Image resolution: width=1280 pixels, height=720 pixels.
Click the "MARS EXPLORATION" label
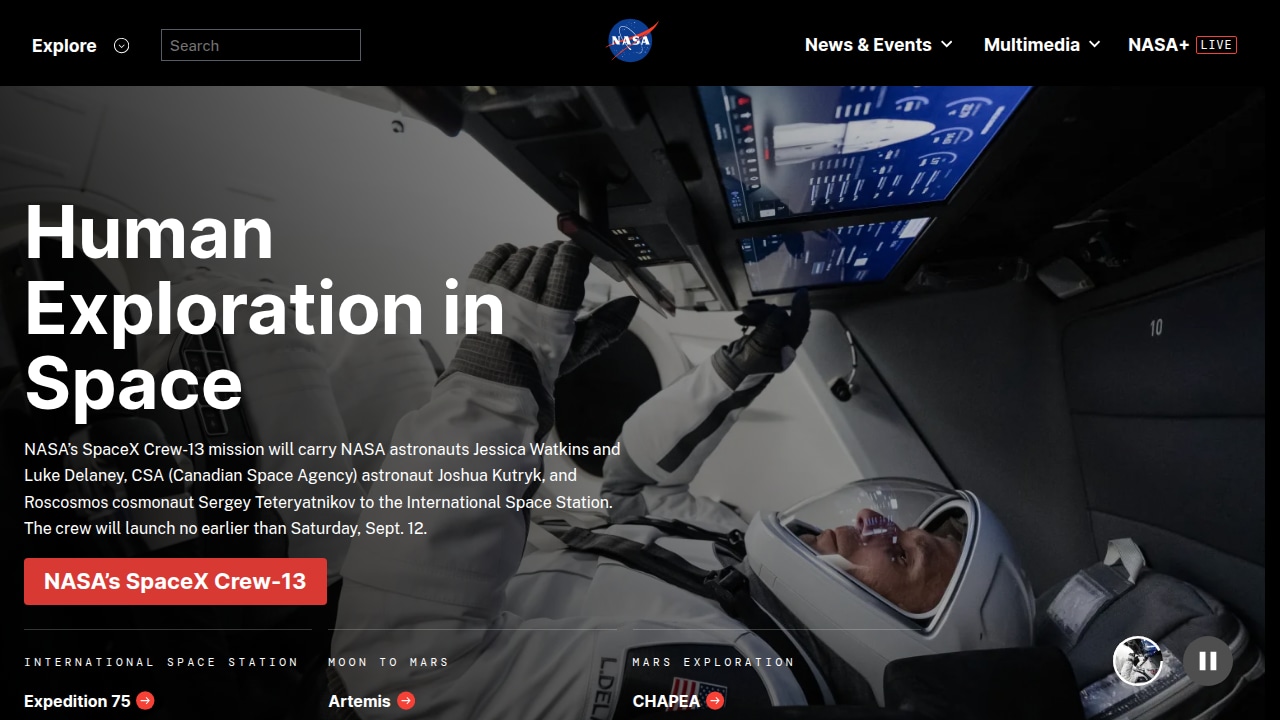pos(713,662)
